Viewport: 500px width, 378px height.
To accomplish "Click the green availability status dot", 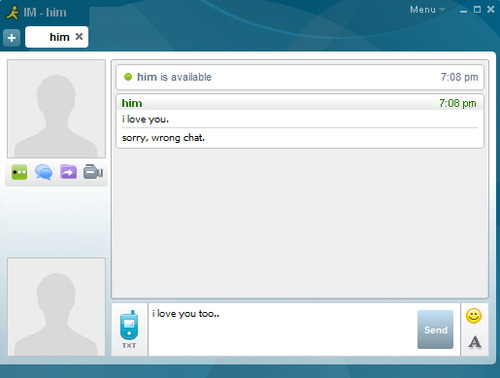I will [128, 77].
